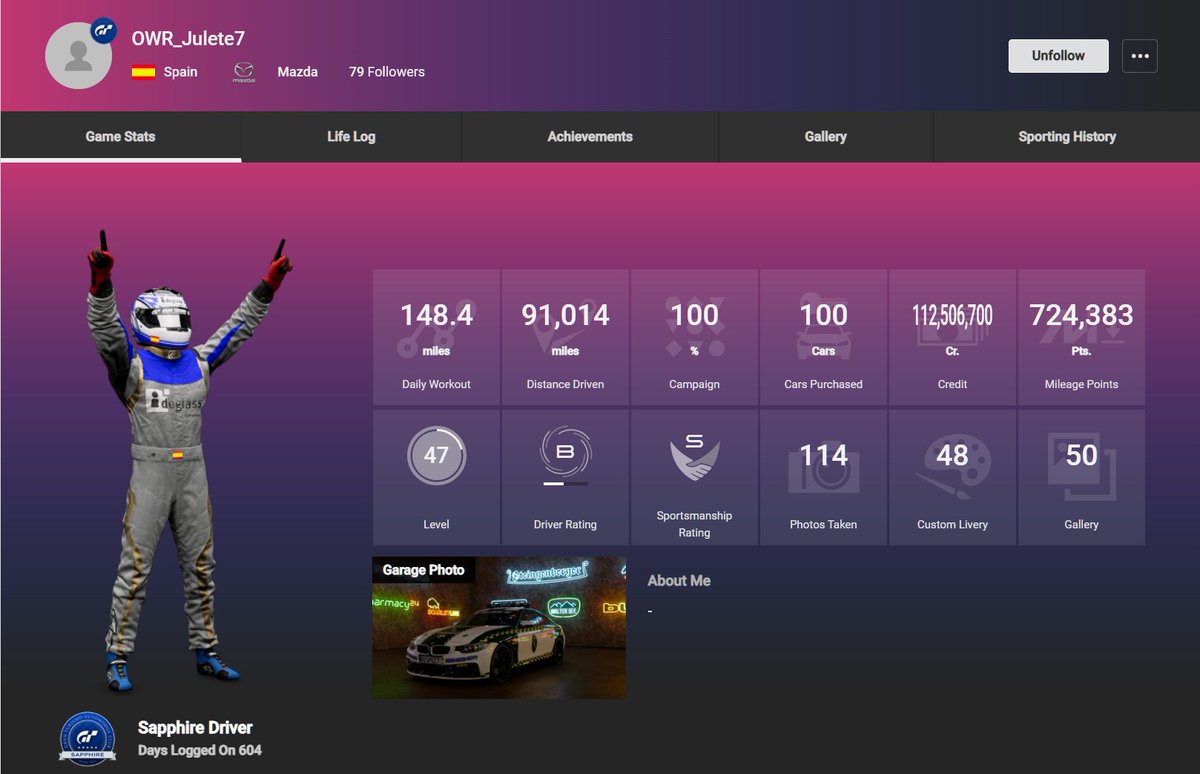Image resolution: width=1200 pixels, height=774 pixels.
Task: Switch to the Game Stats tab
Action: (121, 137)
